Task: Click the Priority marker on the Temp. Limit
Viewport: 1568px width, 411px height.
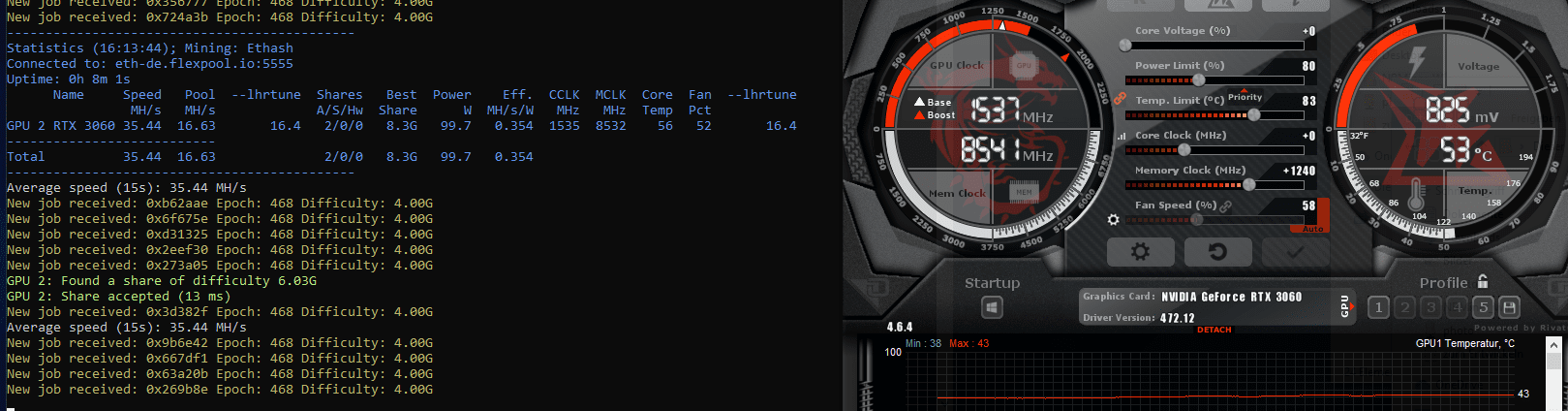Action: (1245, 97)
